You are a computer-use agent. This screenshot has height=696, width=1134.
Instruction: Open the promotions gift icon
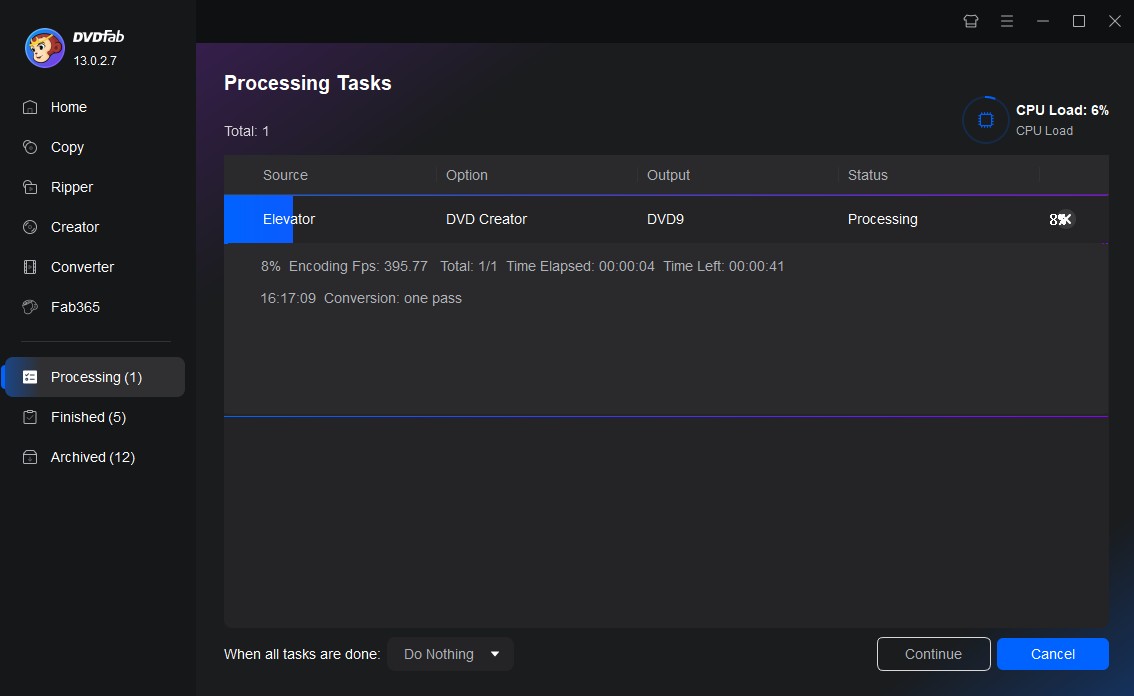coord(970,20)
